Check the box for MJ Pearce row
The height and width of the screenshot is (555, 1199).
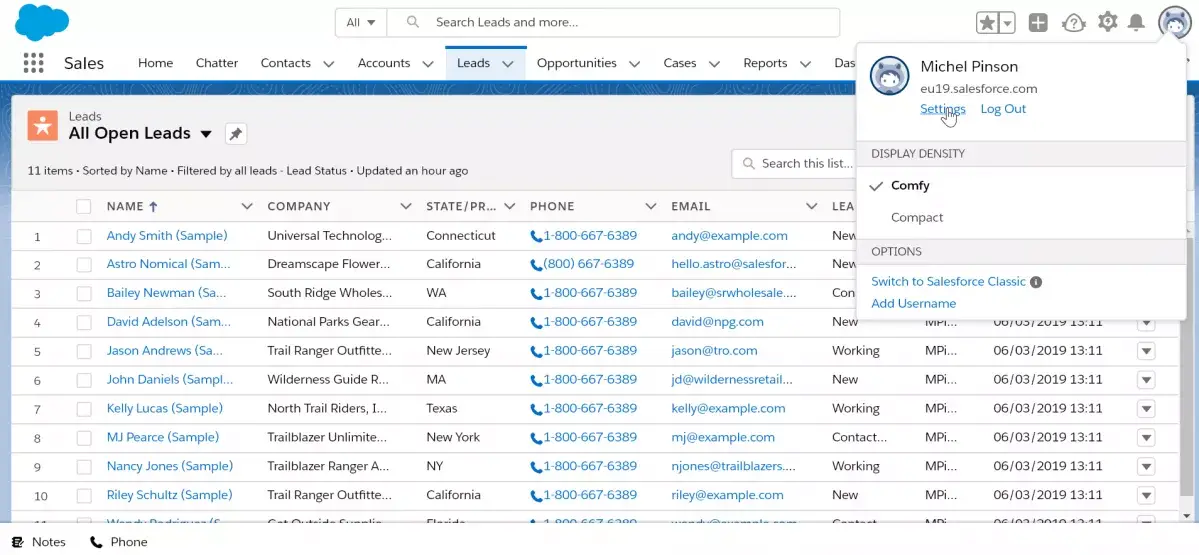click(x=84, y=438)
